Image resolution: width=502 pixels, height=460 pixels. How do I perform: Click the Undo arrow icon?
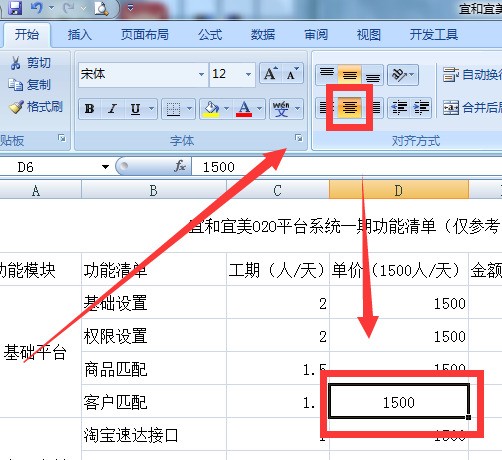click(x=36, y=8)
